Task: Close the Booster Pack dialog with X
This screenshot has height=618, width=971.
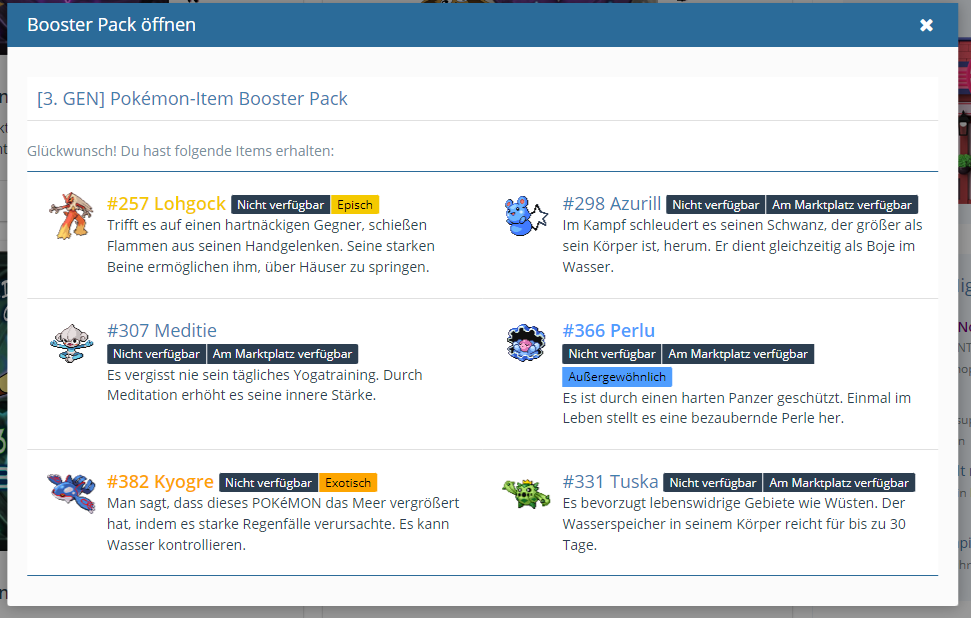Action: (x=926, y=25)
